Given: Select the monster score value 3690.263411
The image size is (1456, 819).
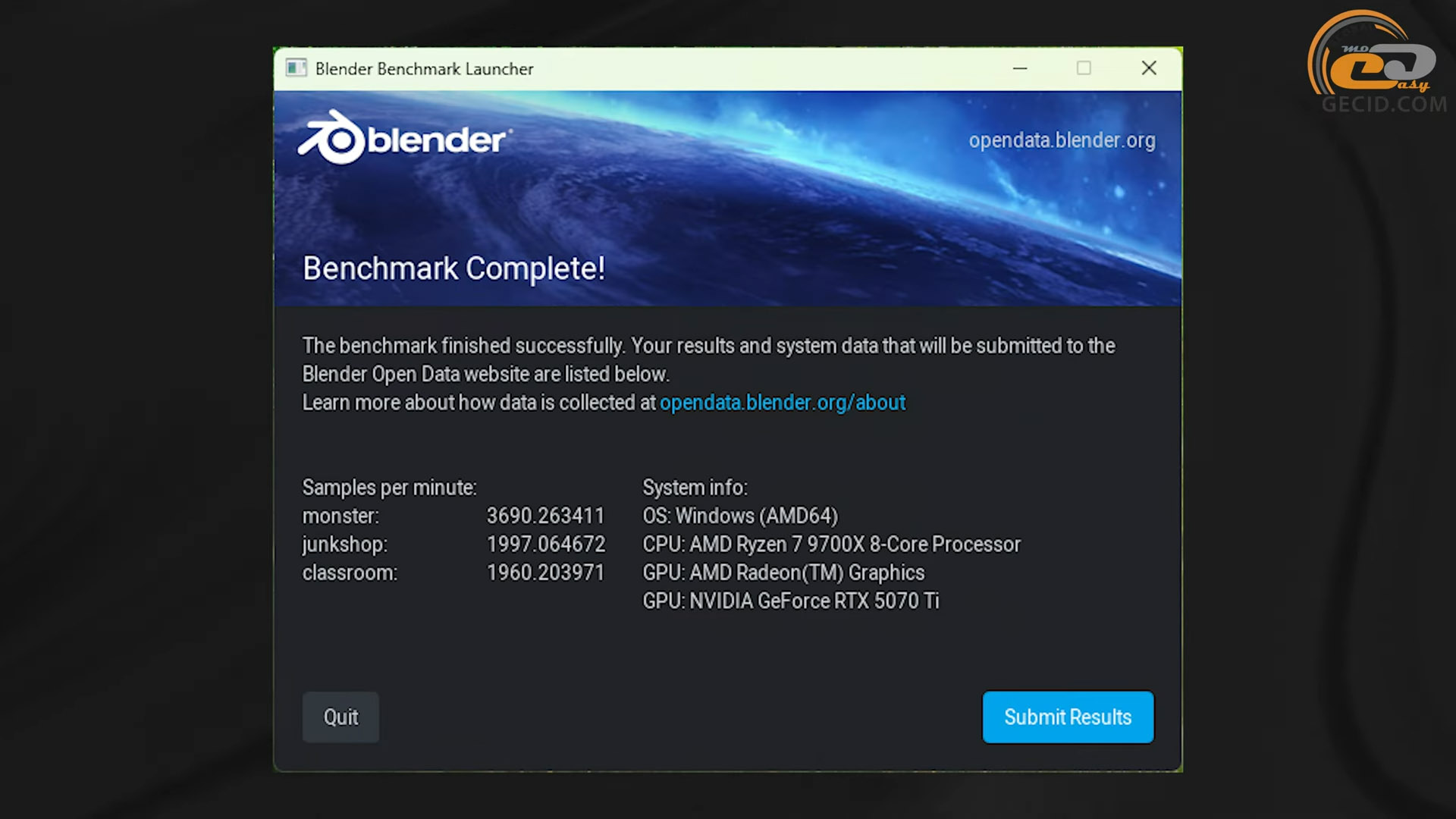Looking at the screenshot, I should tap(545, 516).
